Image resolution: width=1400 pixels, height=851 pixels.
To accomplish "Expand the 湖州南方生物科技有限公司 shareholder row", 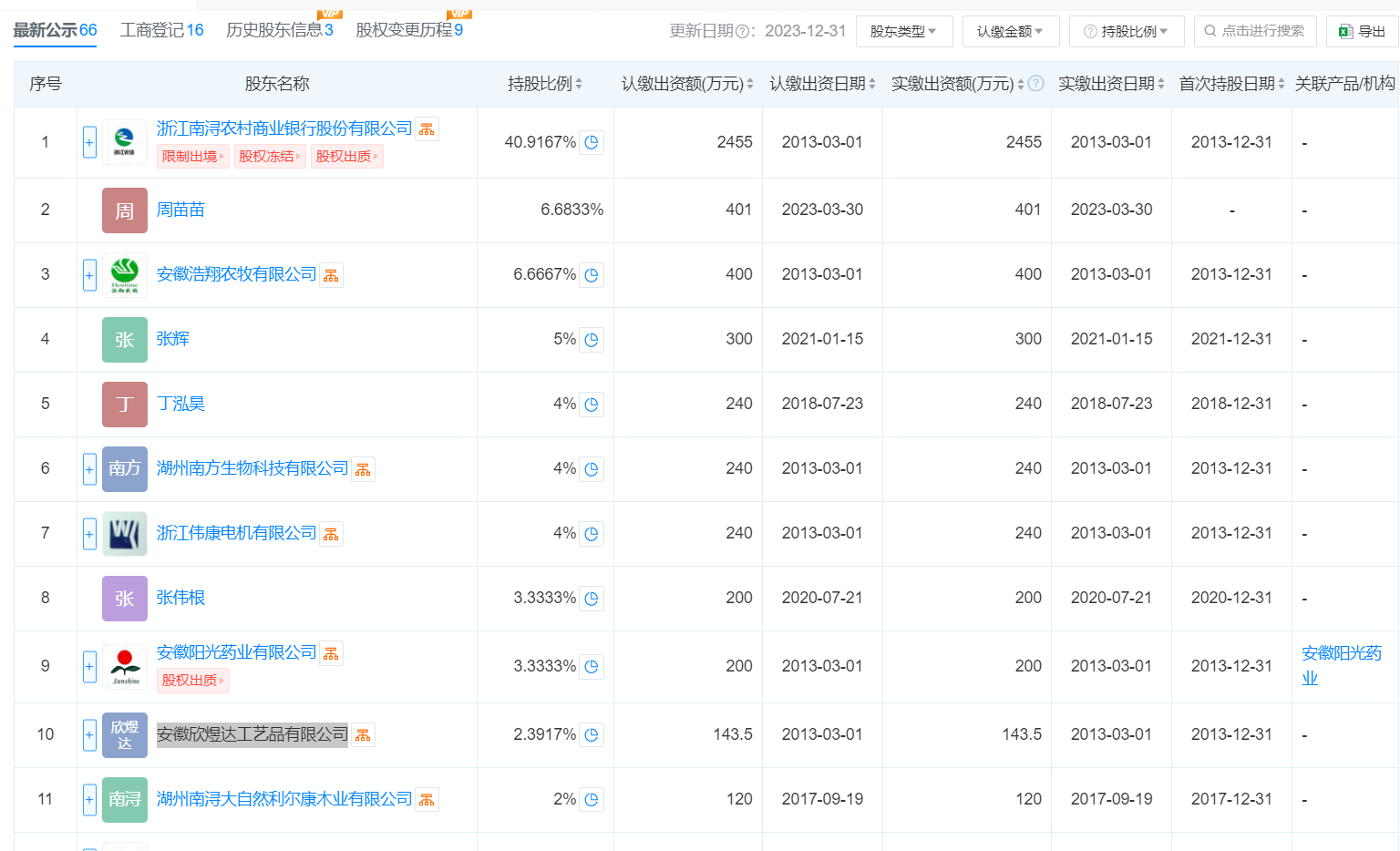I will [89, 469].
